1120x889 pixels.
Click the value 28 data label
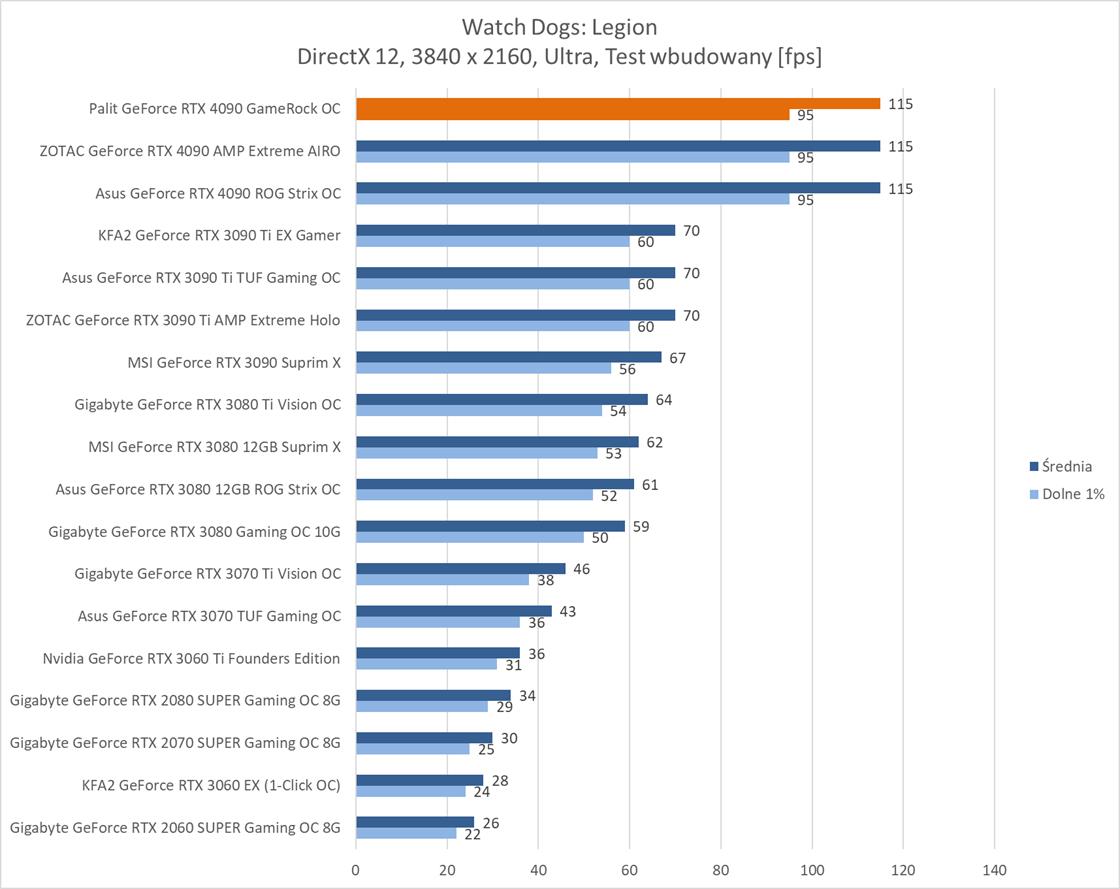point(500,781)
